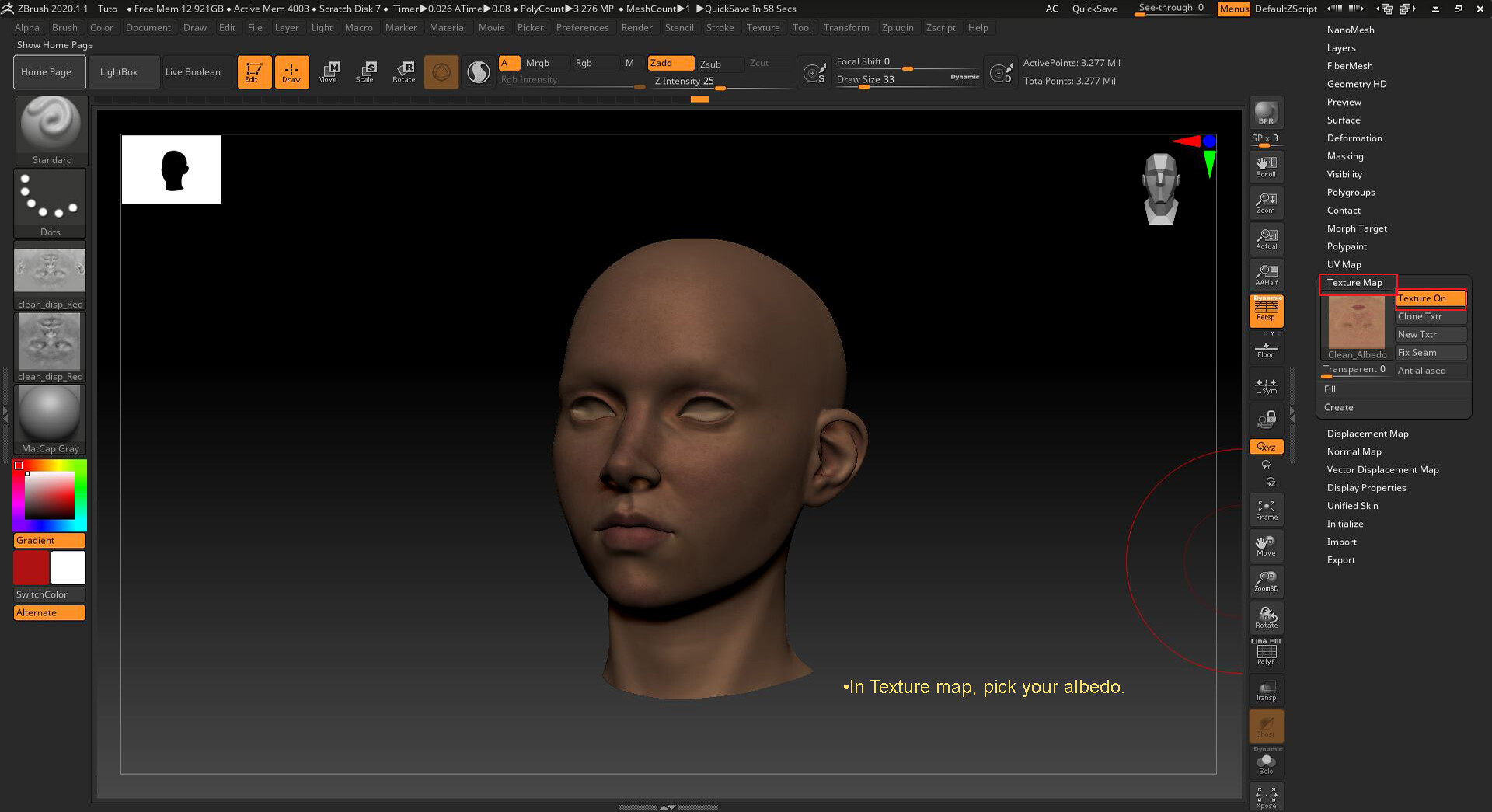Expand the Normal Map section
This screenshot has width=1492, height=812.
coord(1354,451)
